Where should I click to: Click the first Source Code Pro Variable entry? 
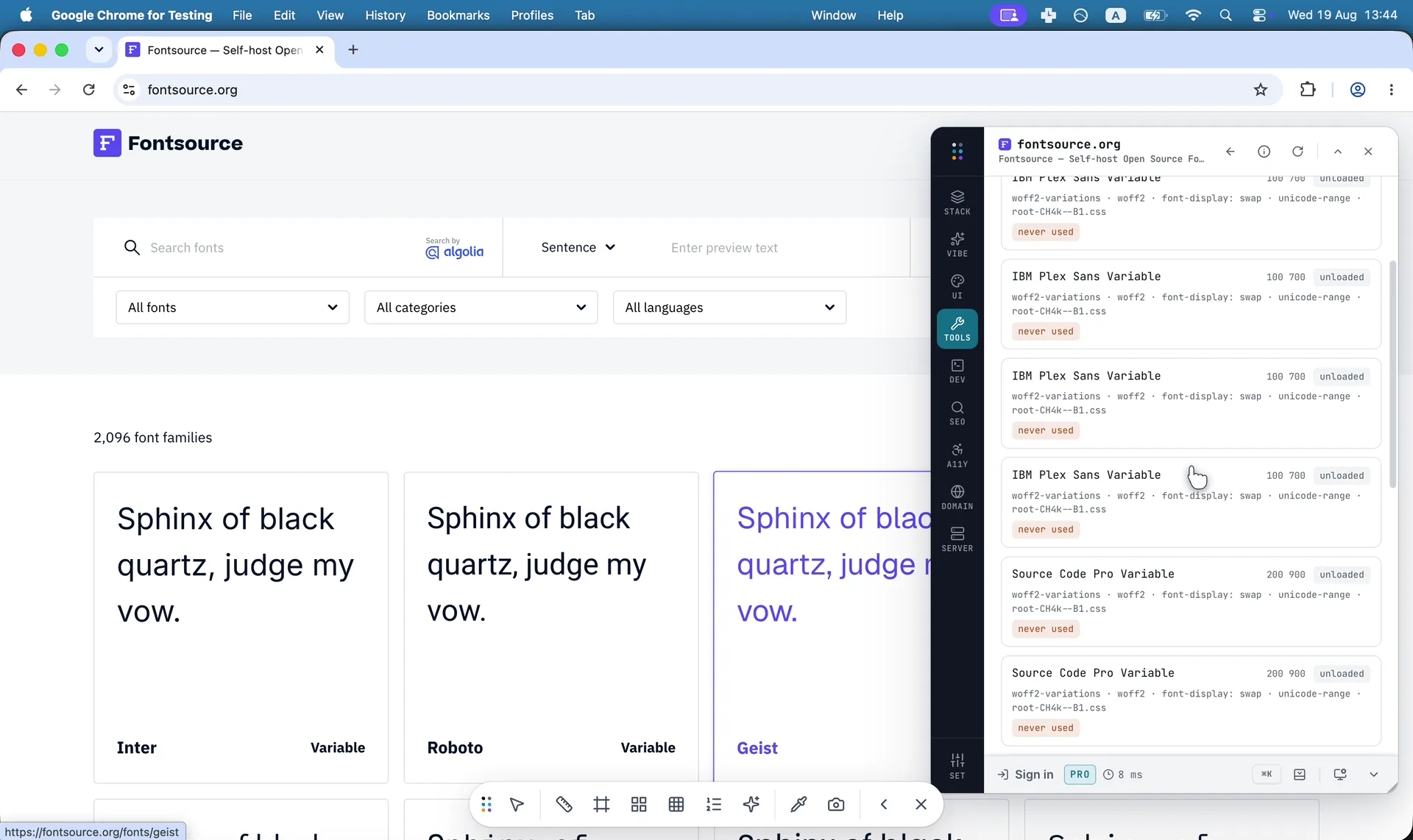[1191, 602]
